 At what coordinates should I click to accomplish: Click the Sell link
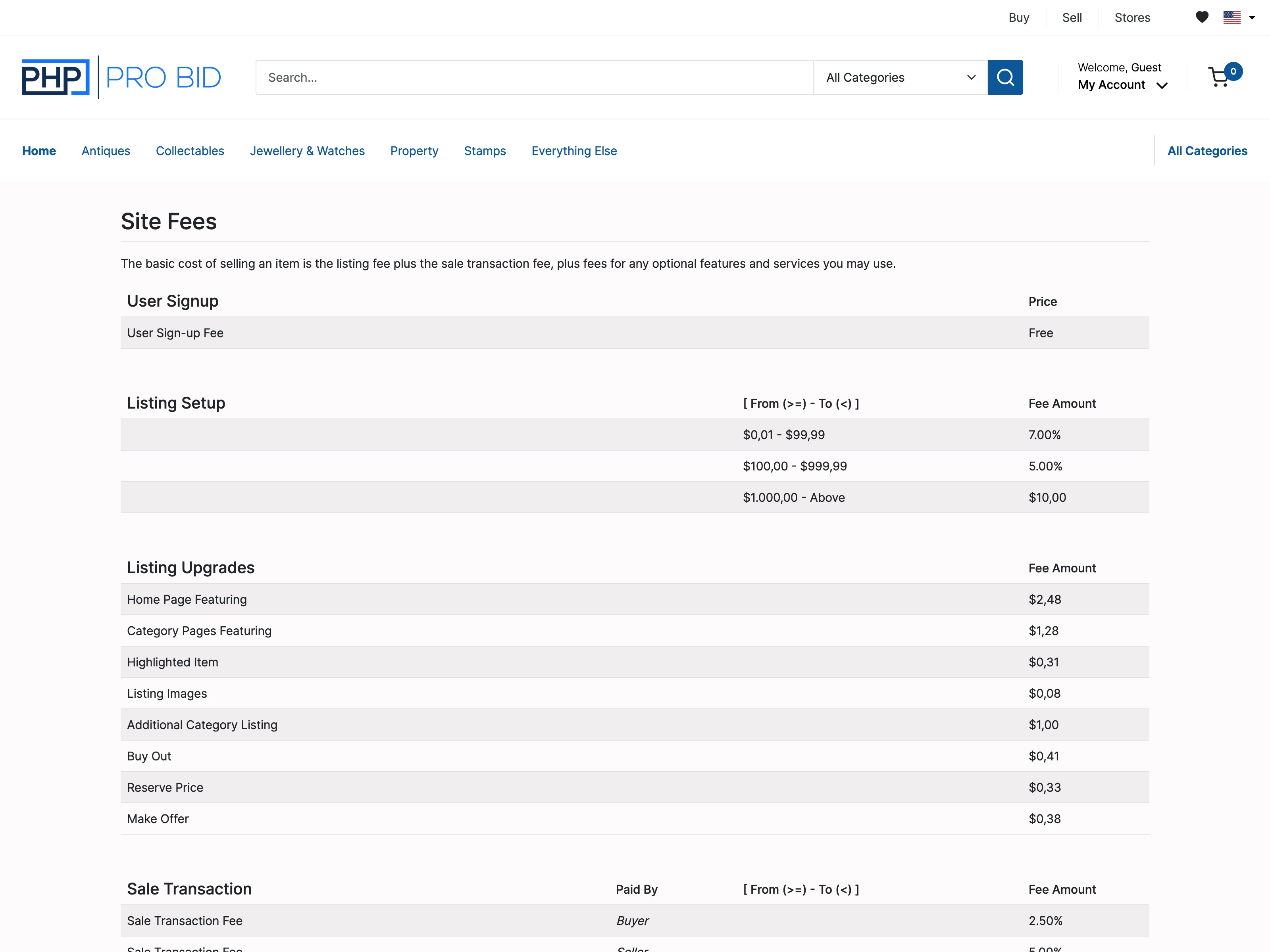tap(1072, 17)
